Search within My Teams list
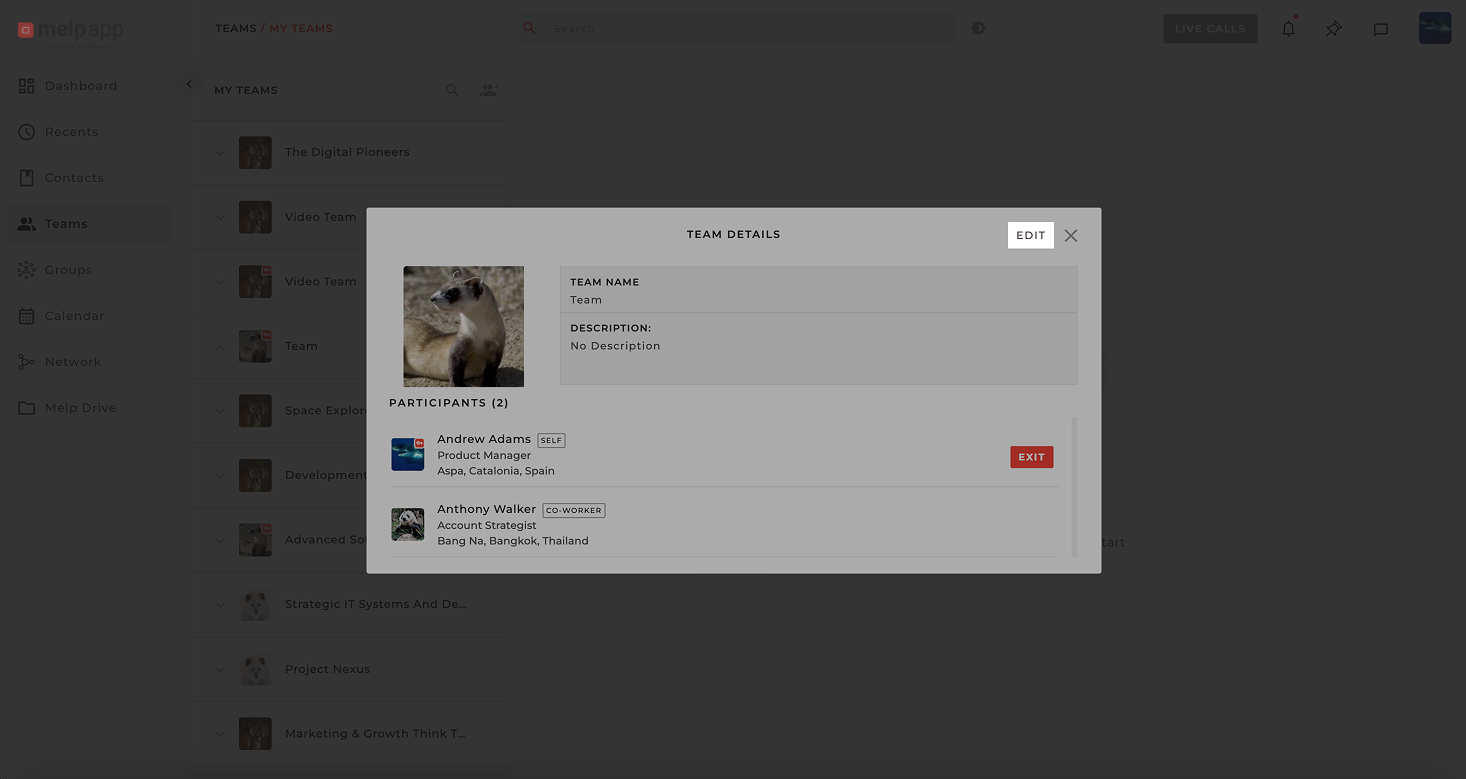Image resolution: width=1466 pixels, height=779 pixels. pyautogui.click(x=452, y=90)
